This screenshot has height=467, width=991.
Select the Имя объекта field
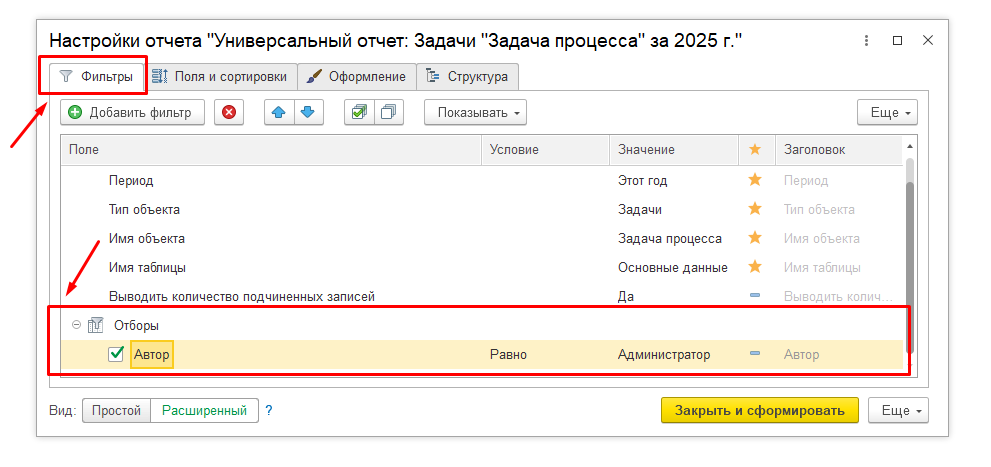pyautogui.click(x=147, y=238)
